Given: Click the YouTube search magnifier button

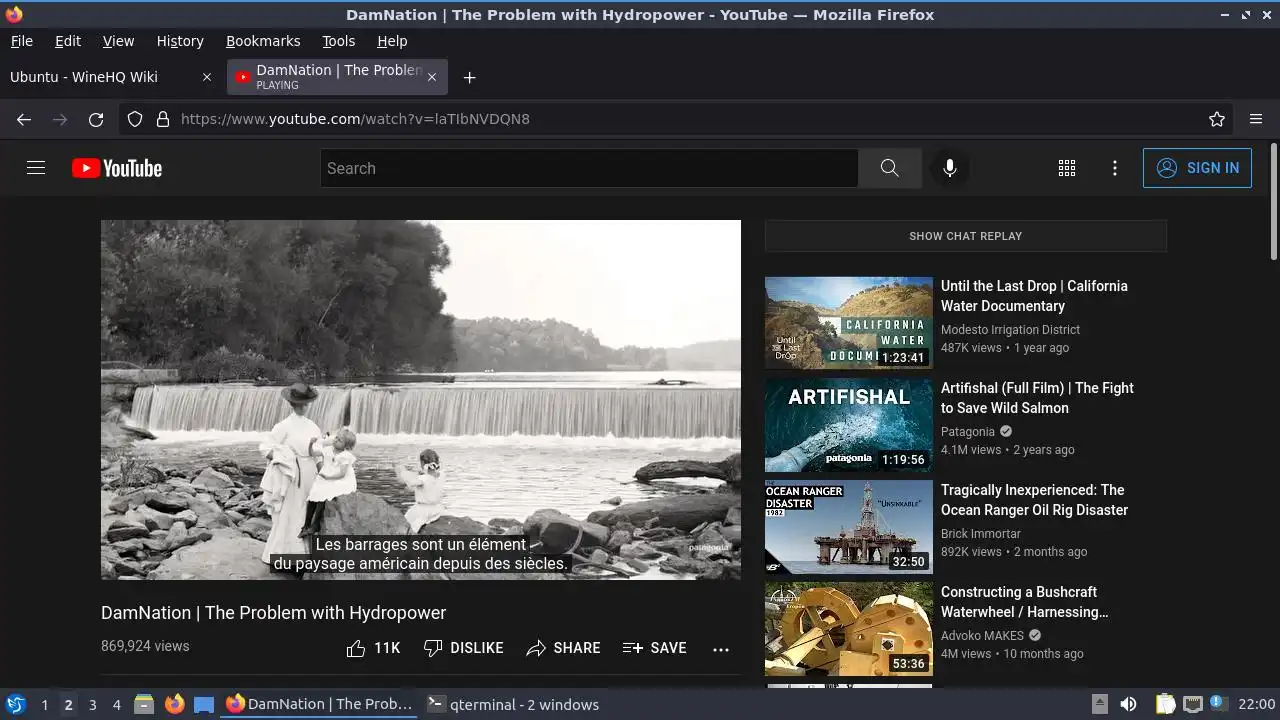Looking at the screenshot, I should (x=890, y=168).
